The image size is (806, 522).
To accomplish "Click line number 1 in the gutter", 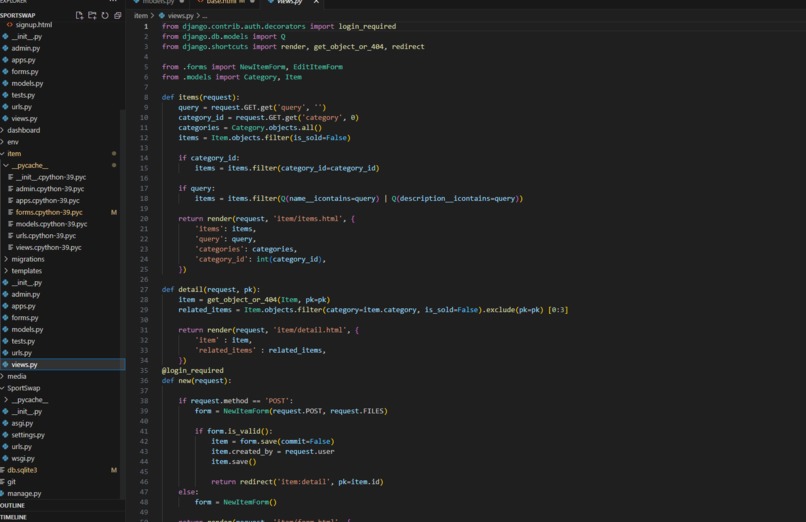I will (146, 26).
